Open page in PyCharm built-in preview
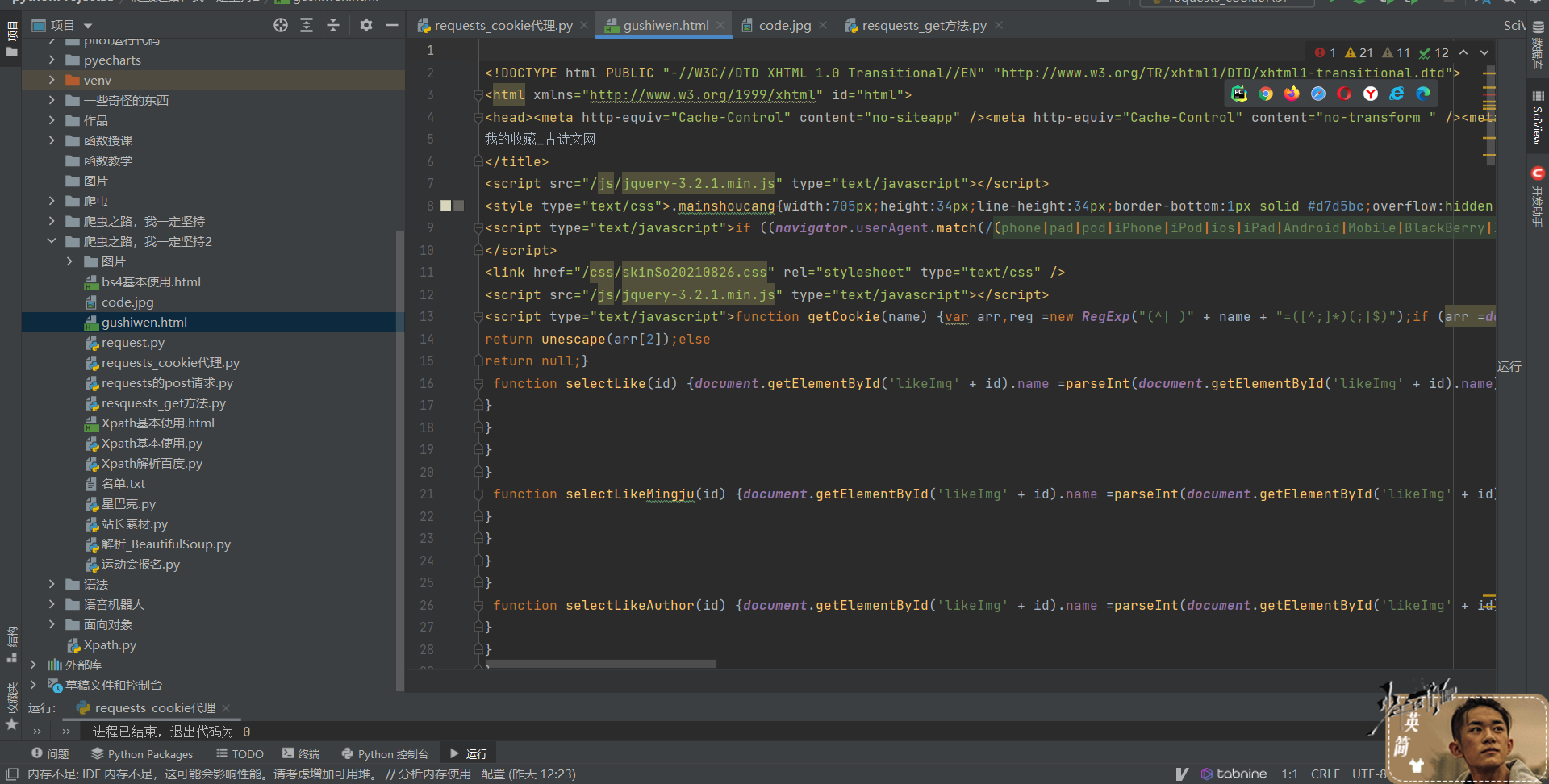 tap(1239, 94)
